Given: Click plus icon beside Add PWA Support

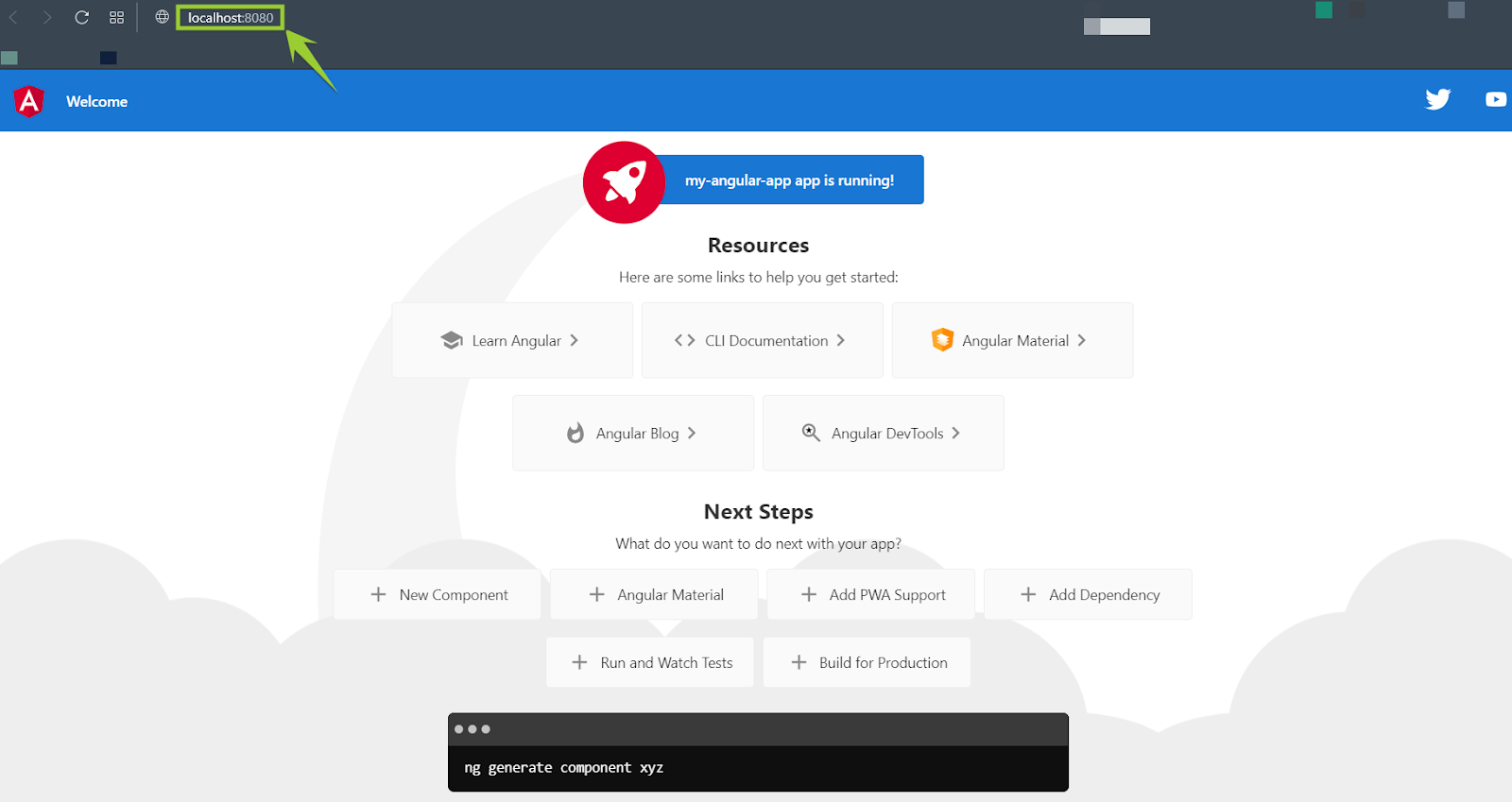Looking at the screenshot, I should (809, 594).
